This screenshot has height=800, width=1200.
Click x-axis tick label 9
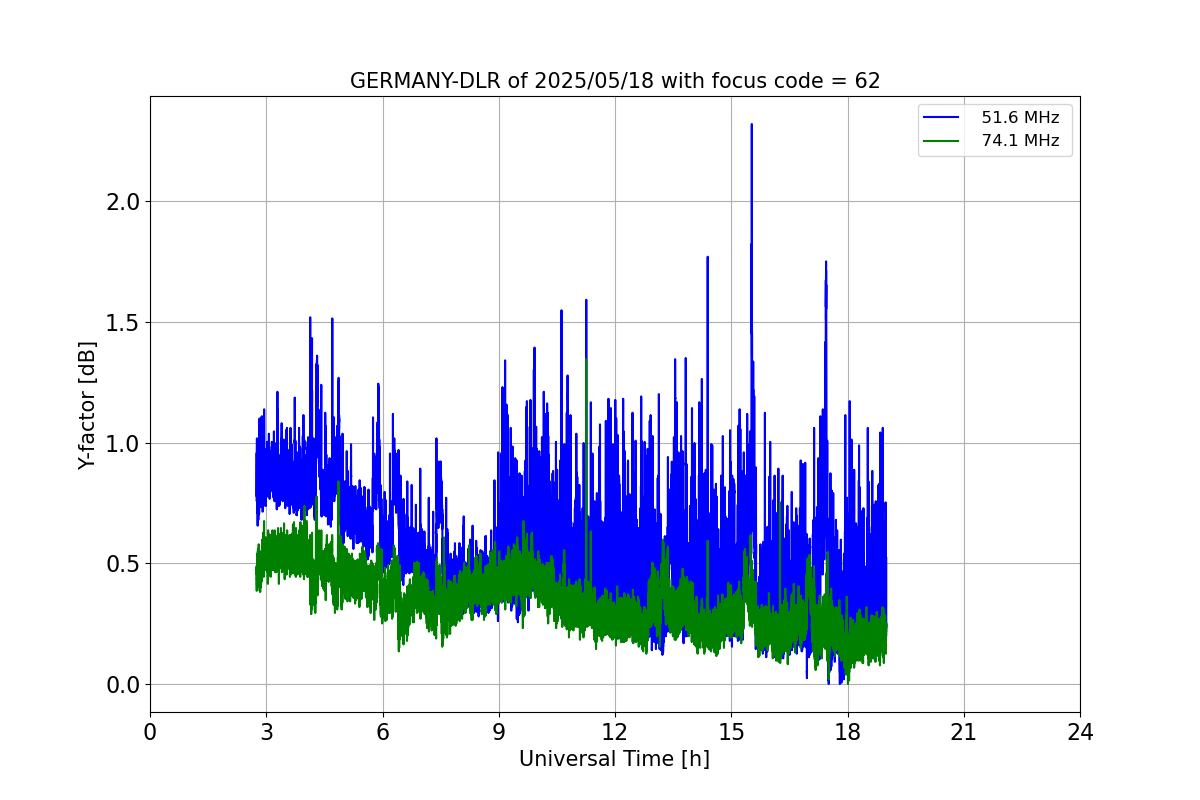tap(499, 732)
